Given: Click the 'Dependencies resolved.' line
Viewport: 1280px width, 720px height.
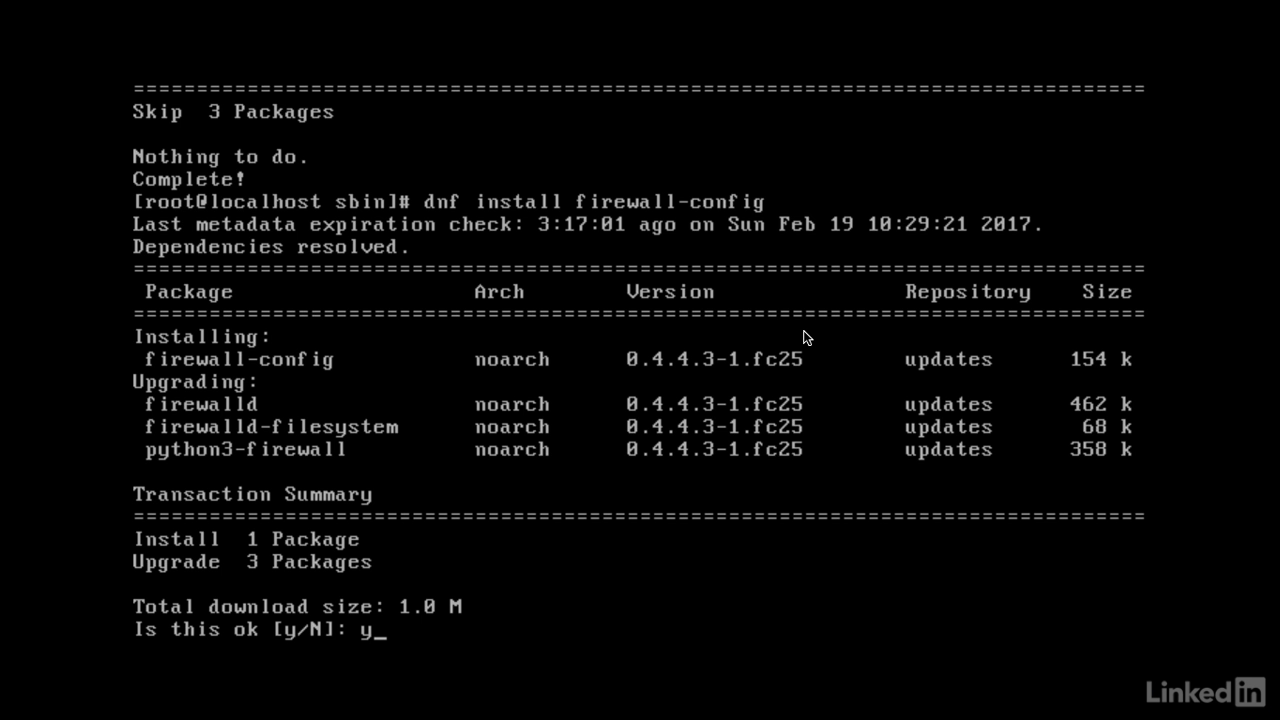Looking at the screenshot, I should tap(271, 247).
